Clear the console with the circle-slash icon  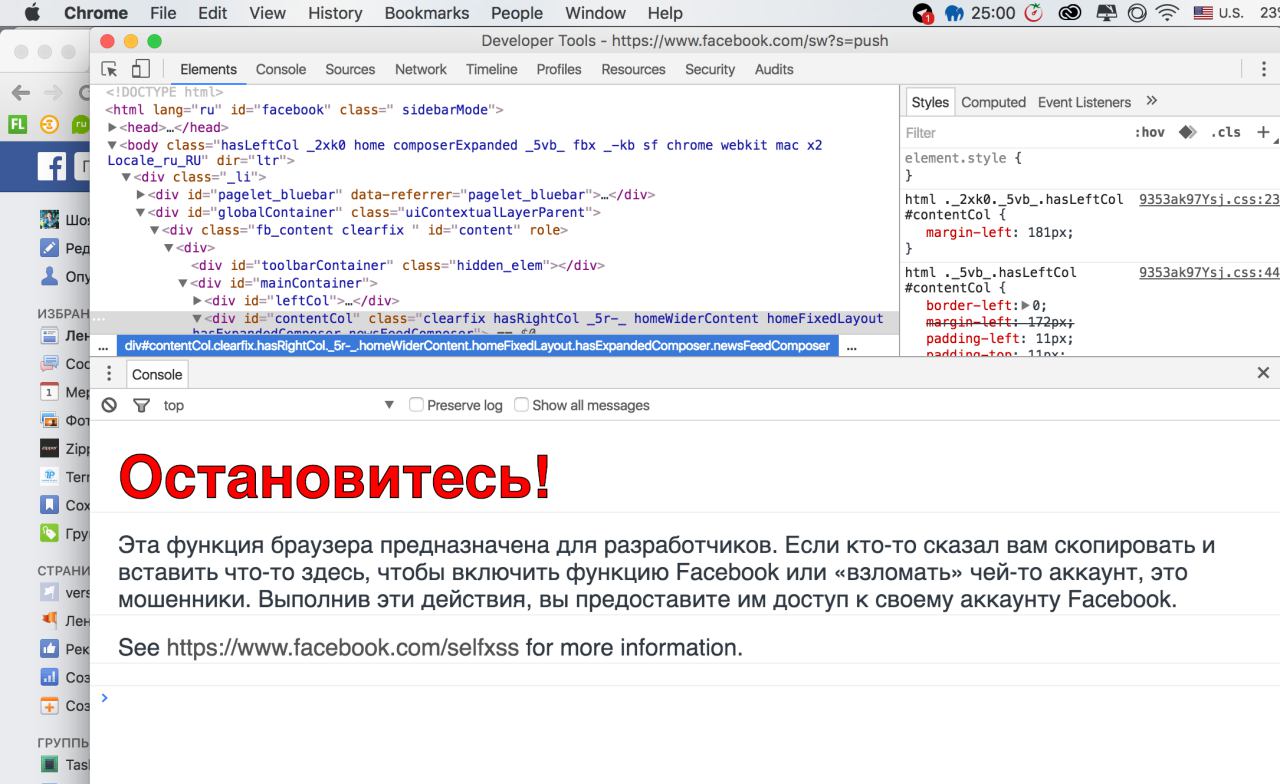tap(110, 405)
